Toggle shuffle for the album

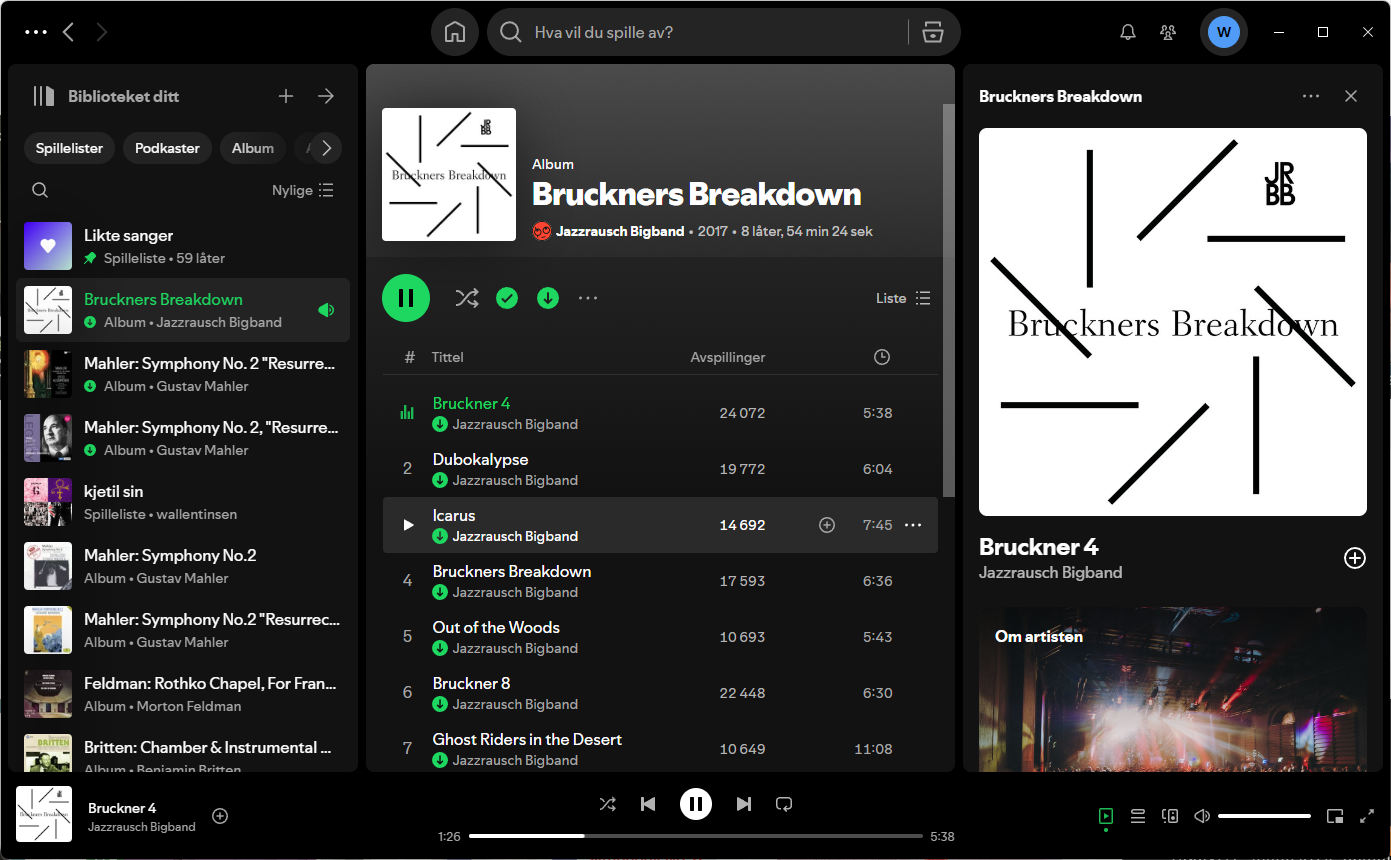point(467,298)
